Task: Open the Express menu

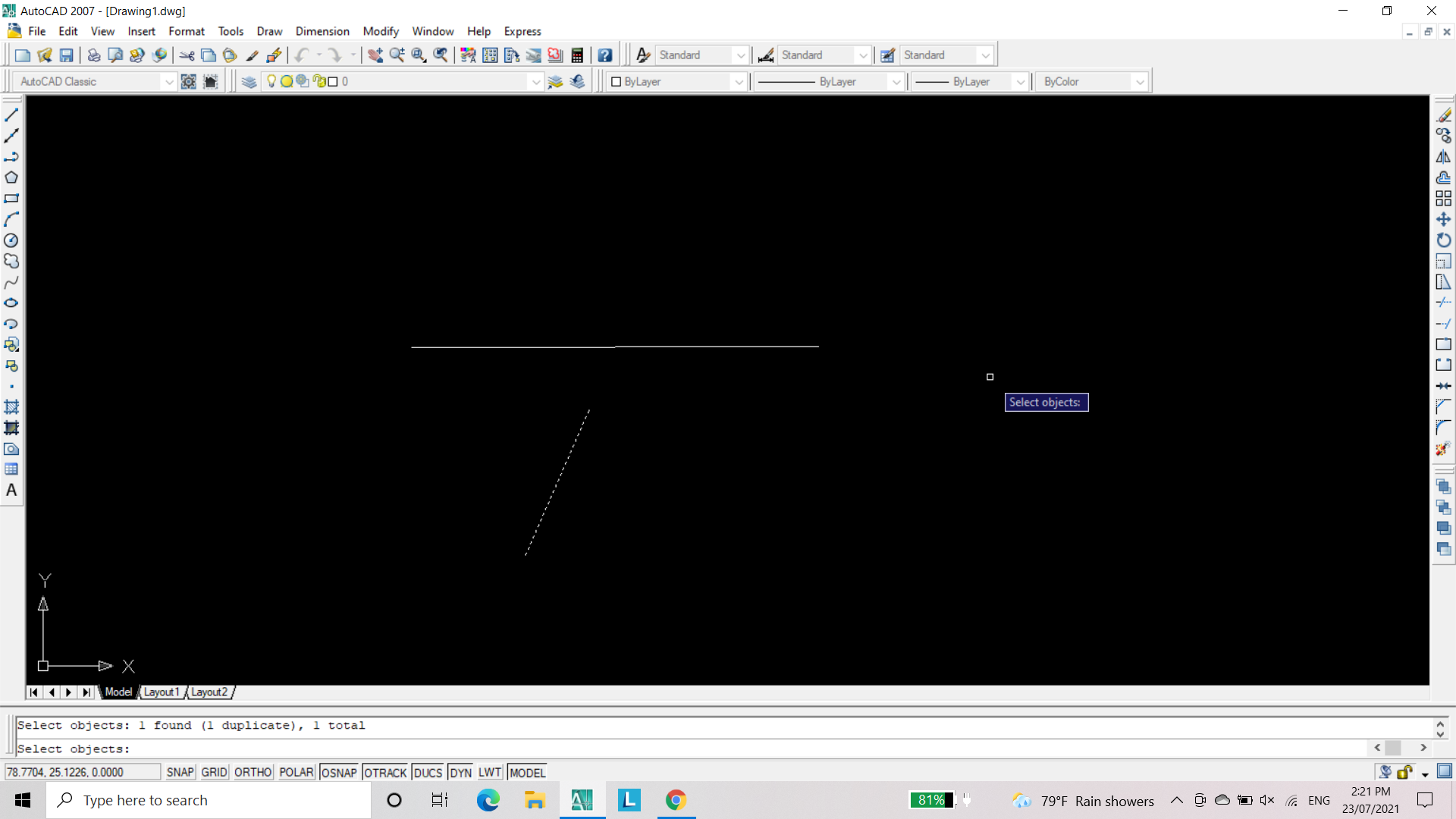Action: (x=522, y=31)
